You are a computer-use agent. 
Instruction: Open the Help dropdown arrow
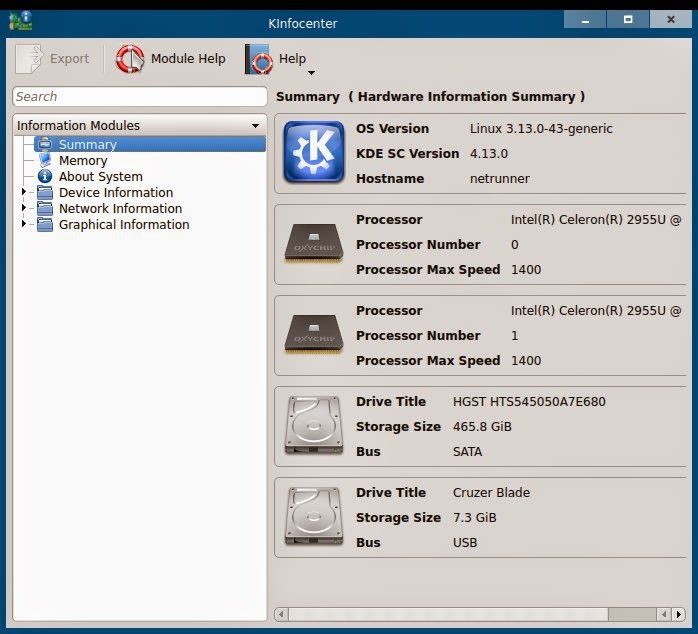[x=311, y=73]
